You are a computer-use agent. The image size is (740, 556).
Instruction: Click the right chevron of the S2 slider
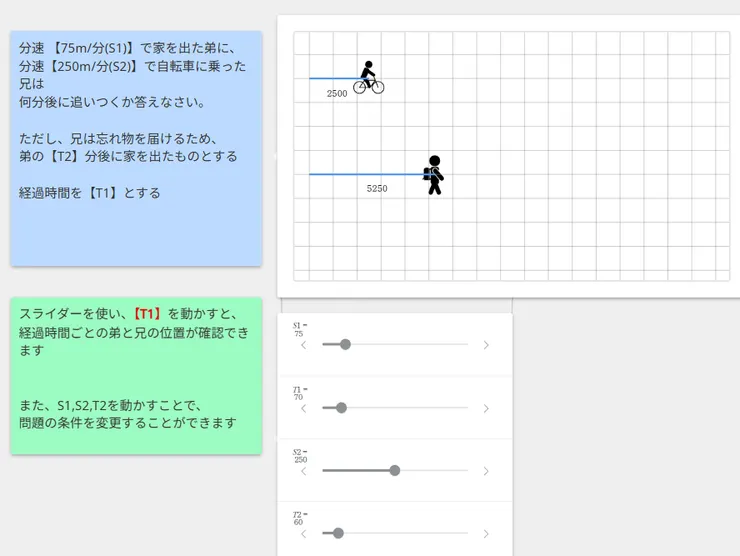pos(486,471)
